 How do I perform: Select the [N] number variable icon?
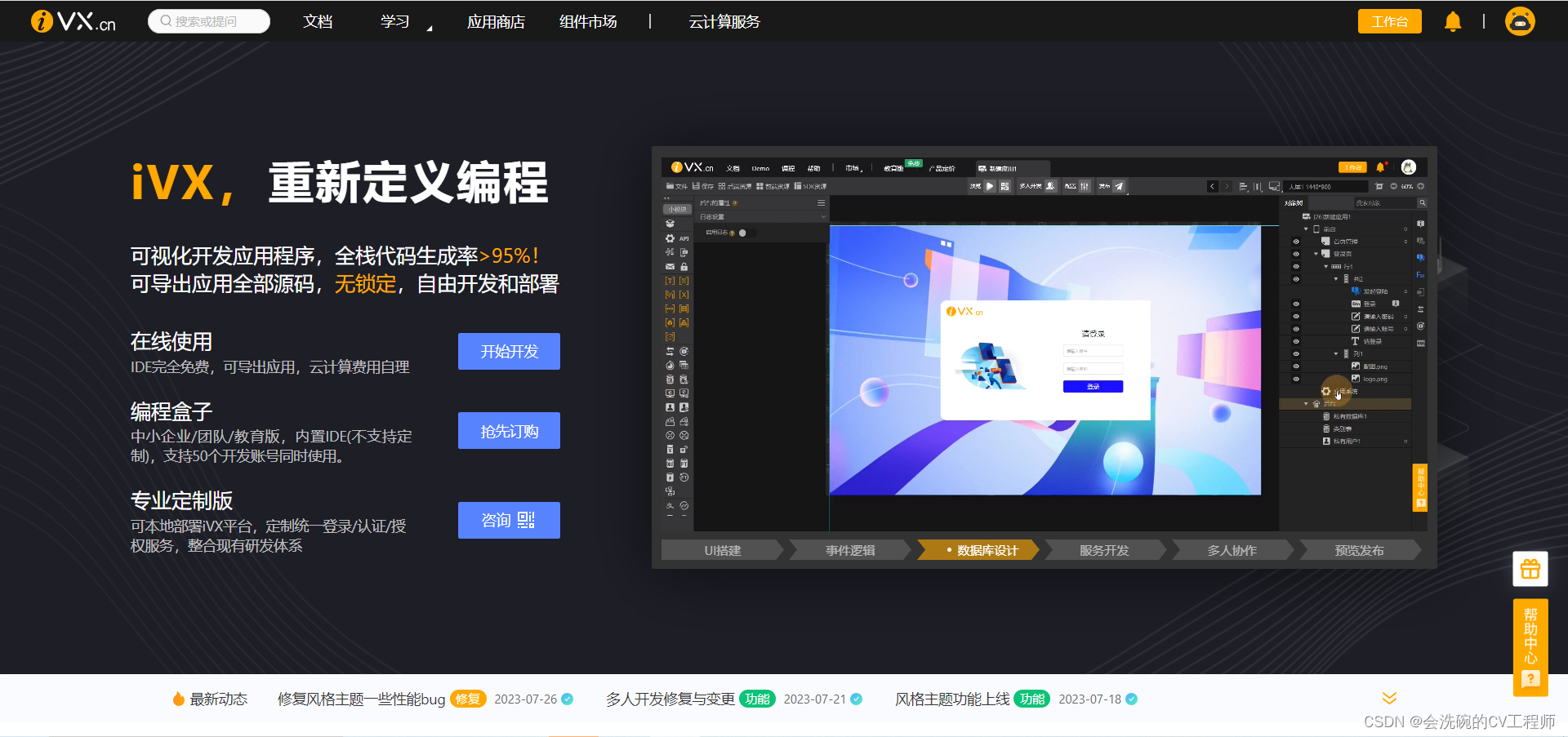684,281
